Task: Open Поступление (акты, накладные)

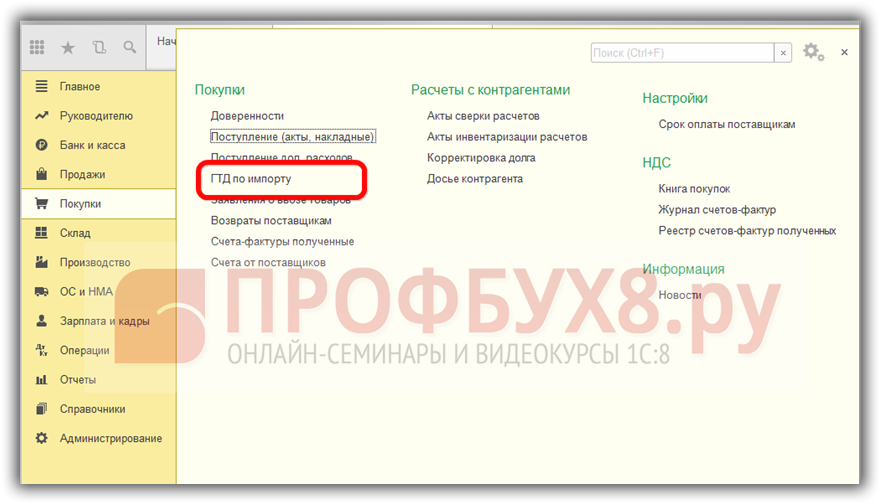Action: click(292, 137)
